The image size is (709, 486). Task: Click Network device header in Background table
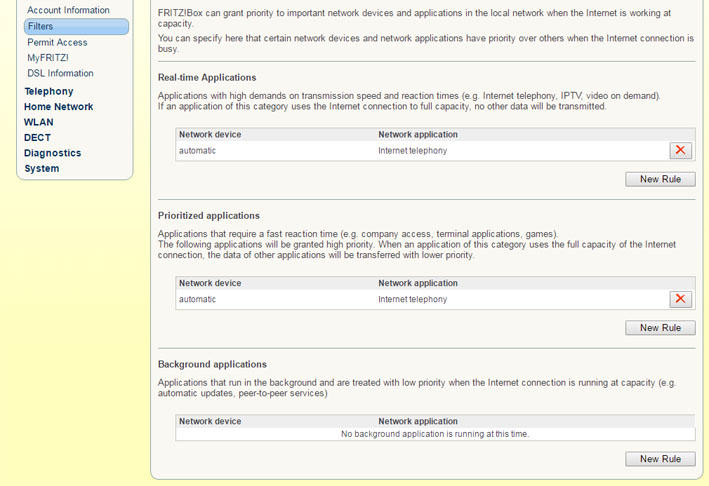(210, 421)
